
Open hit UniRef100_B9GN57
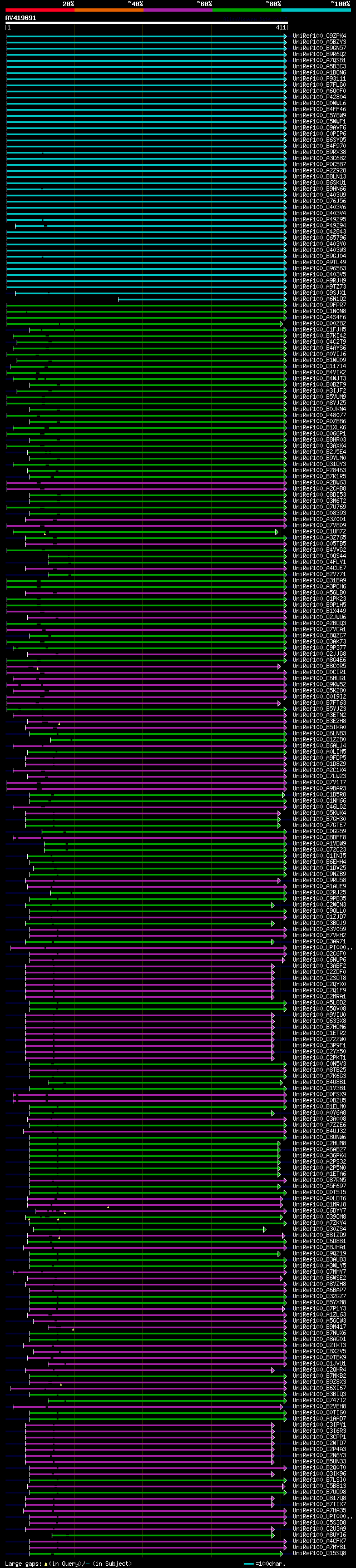[x=319, y=48]
